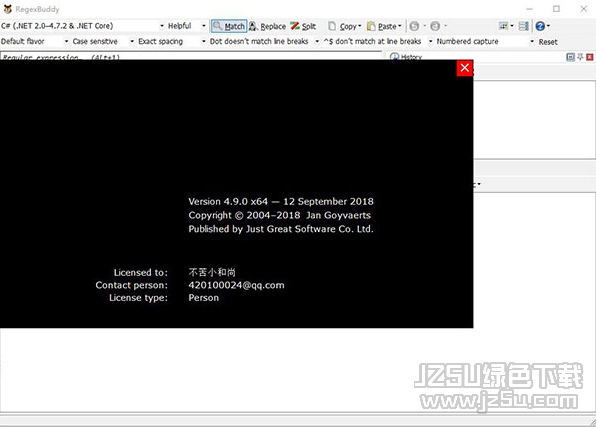Open the Paste dropdown arrow

coord(400,26)
